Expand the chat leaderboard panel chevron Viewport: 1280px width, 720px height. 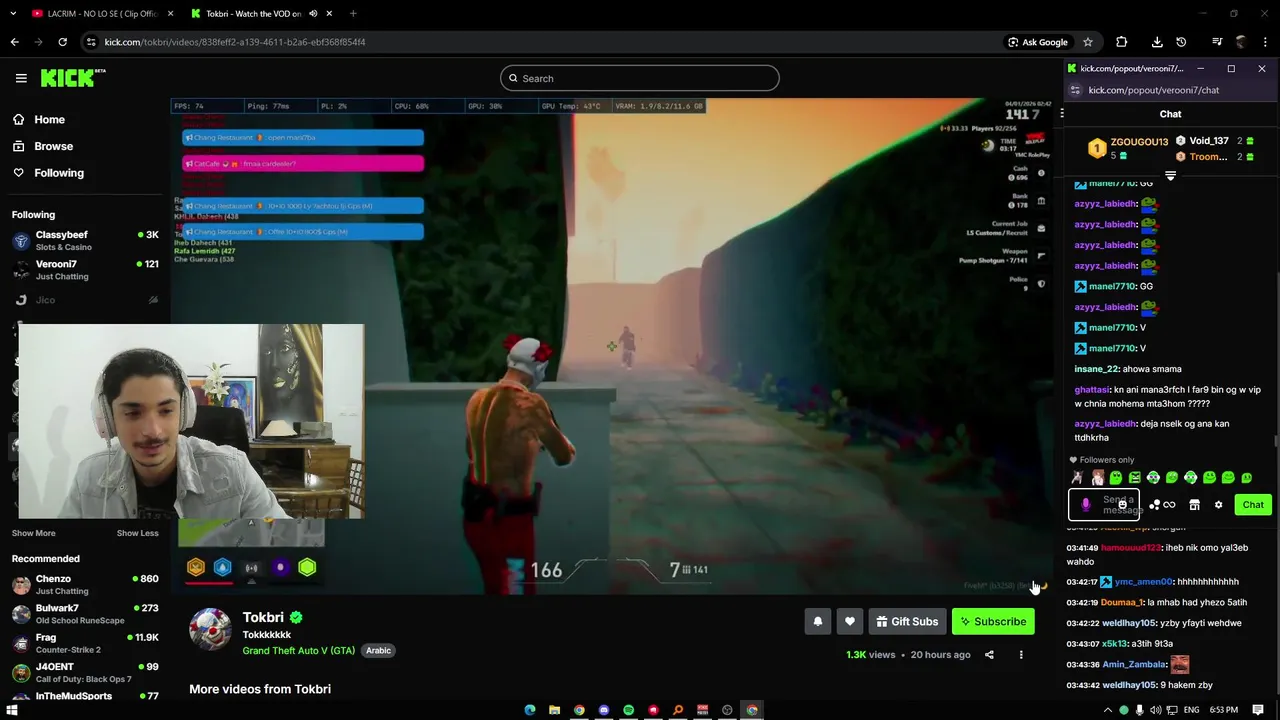1170,176
